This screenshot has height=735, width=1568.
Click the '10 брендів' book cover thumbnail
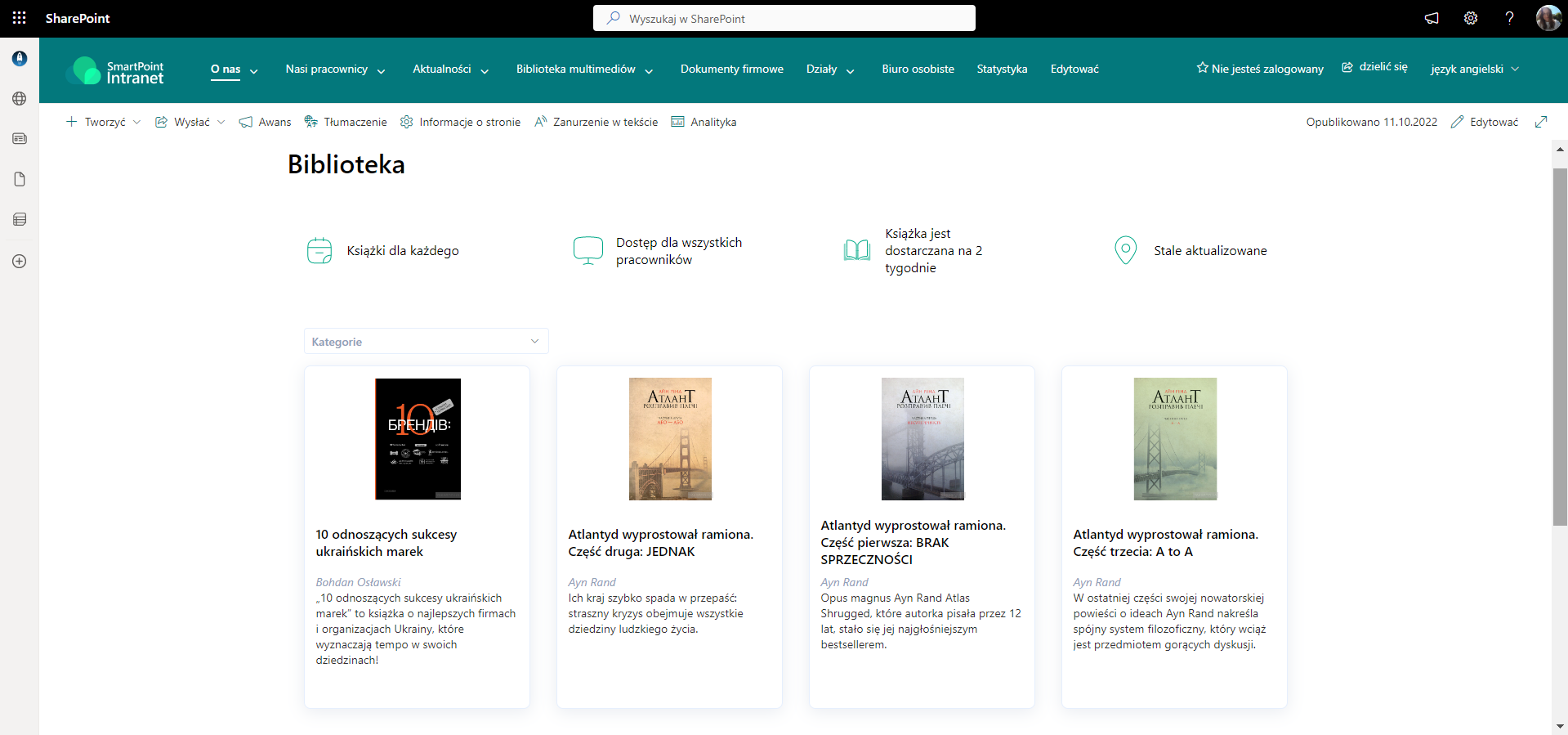point(418,439)
